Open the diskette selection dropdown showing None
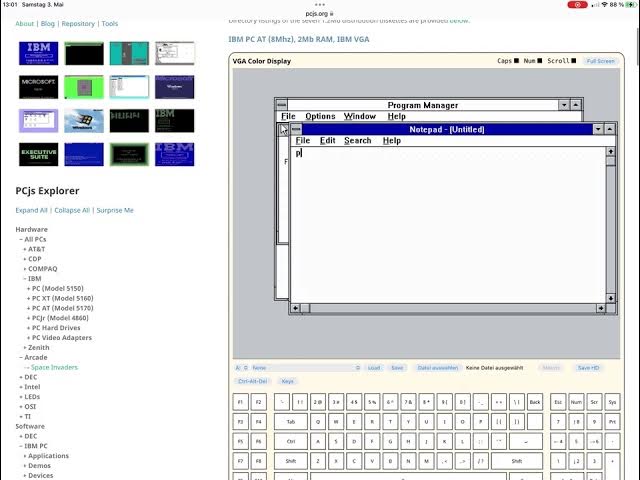Viewport: 640px width, 480px height. (306, 368)
